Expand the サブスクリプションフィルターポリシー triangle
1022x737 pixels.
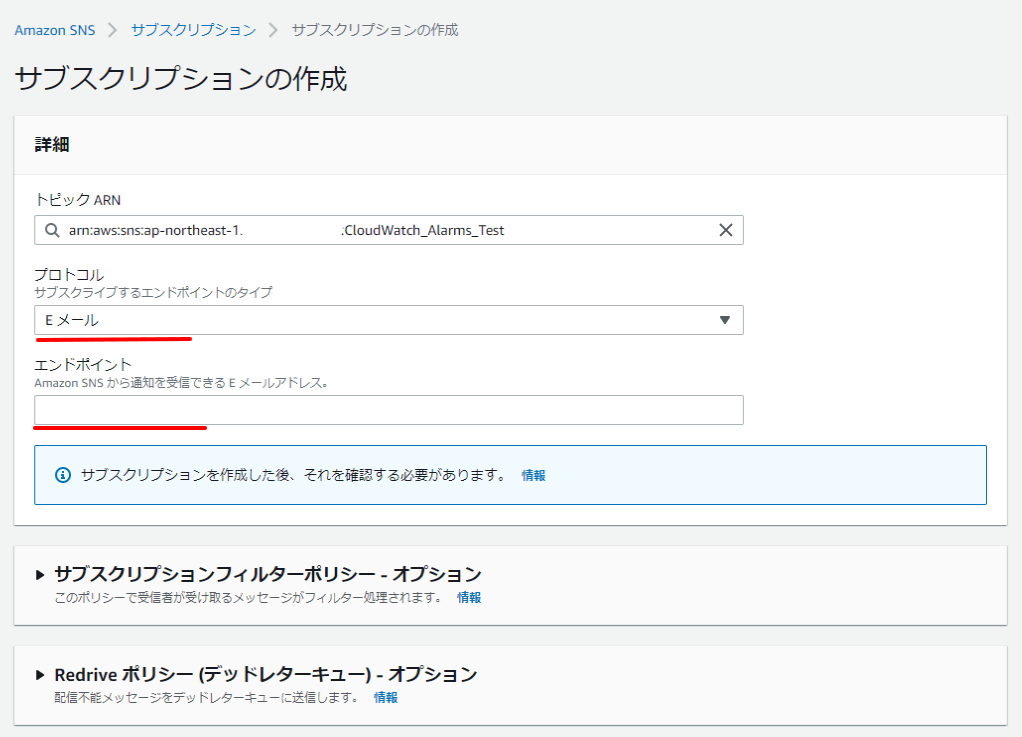tap(40, 574)
